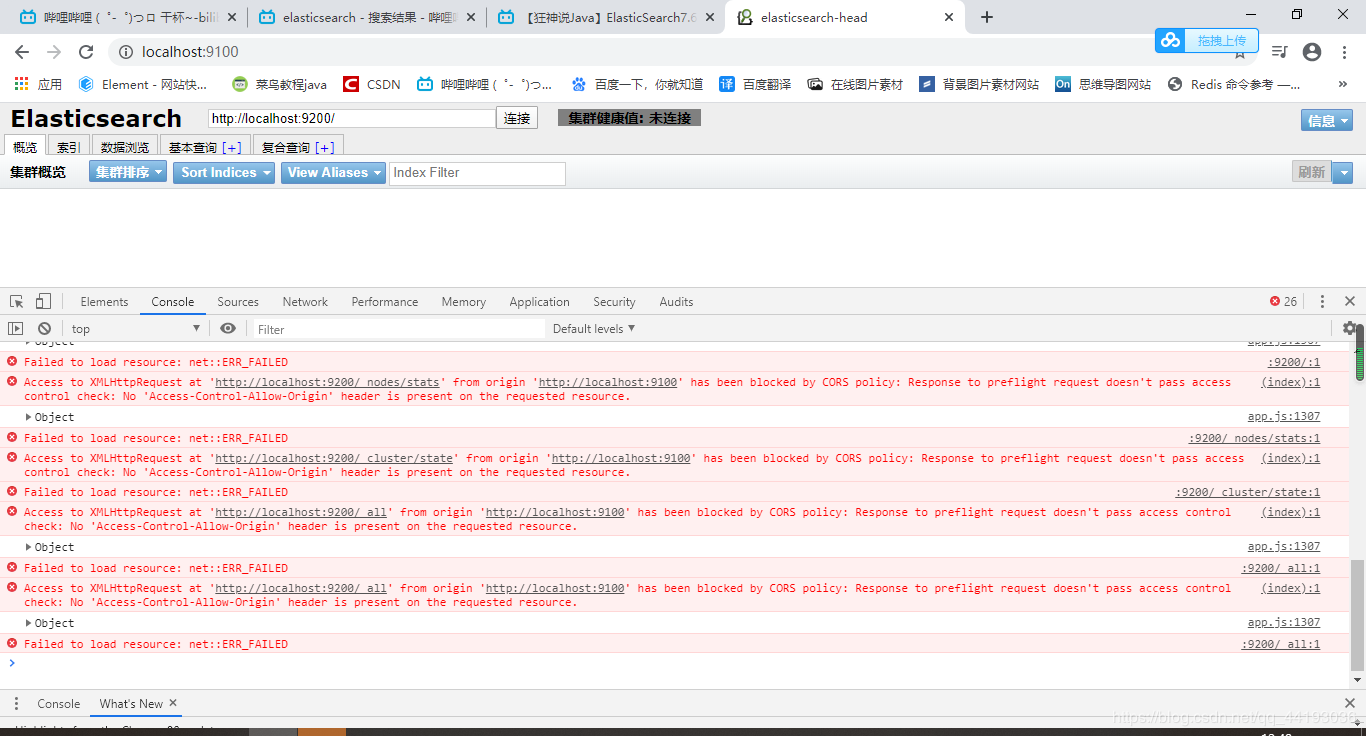1366x736 pixels.
Task: Switch to the drawer Console tab
Action: click(x=59, y=704)
